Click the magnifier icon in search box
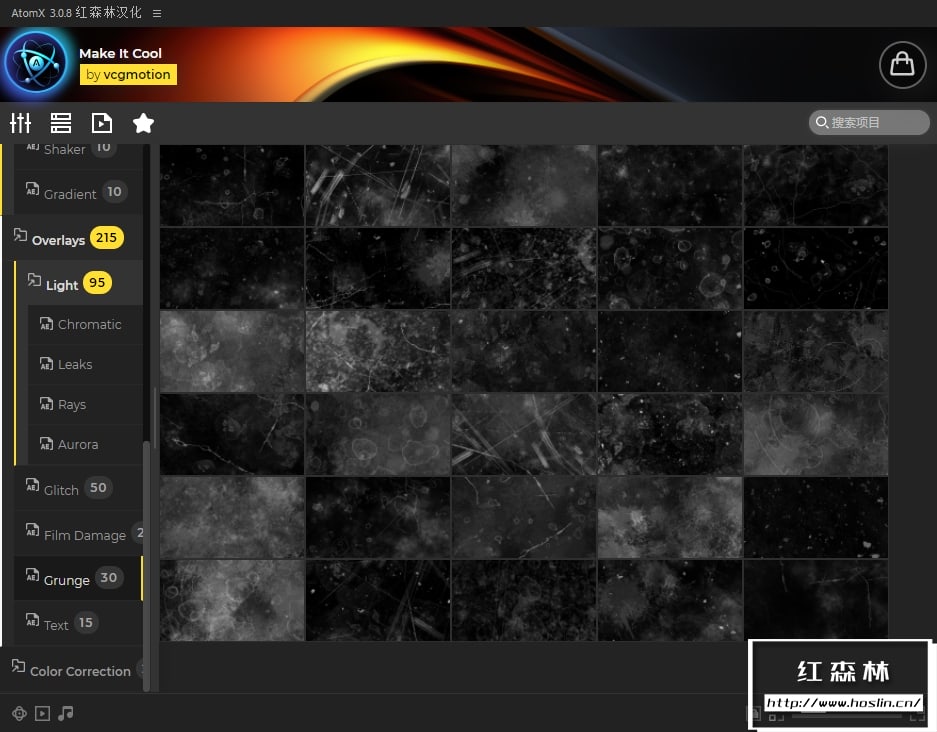937x732 pixels. pos(822,122)
